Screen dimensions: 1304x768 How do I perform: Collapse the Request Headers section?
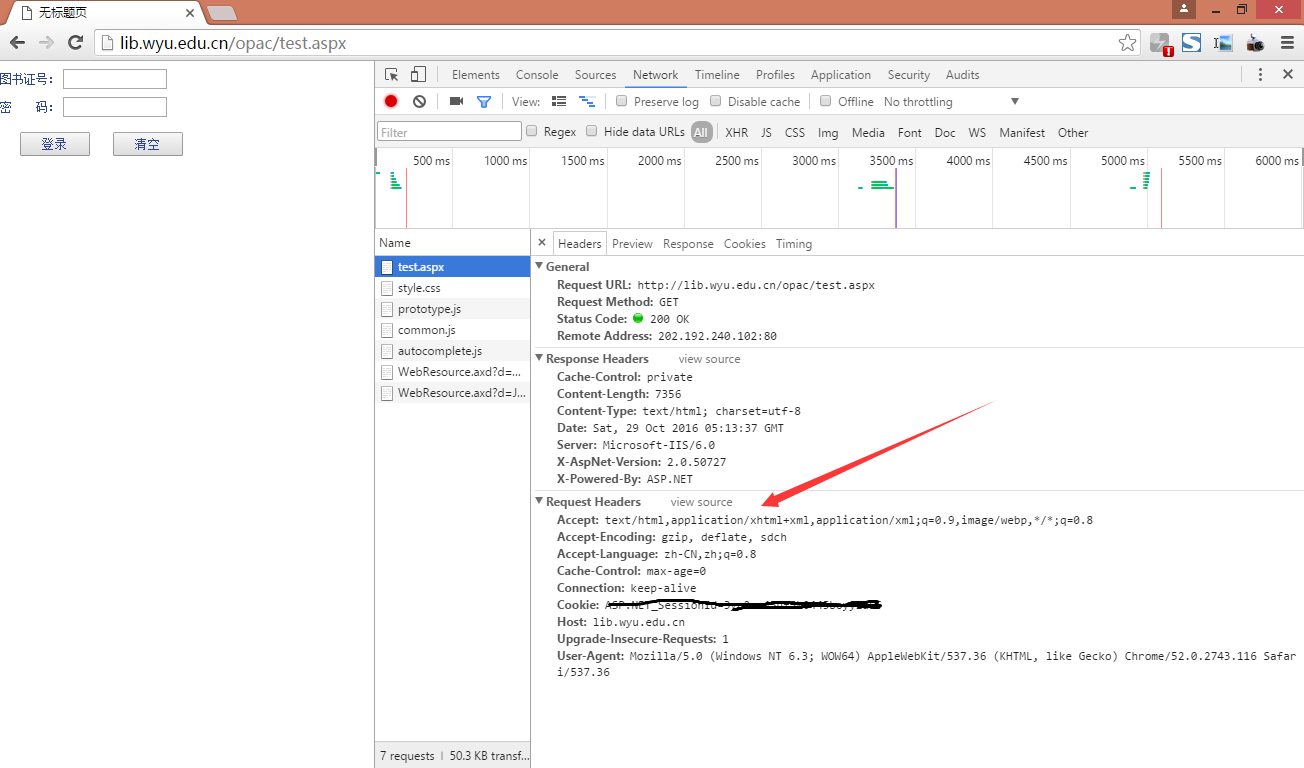pos(540,502)
